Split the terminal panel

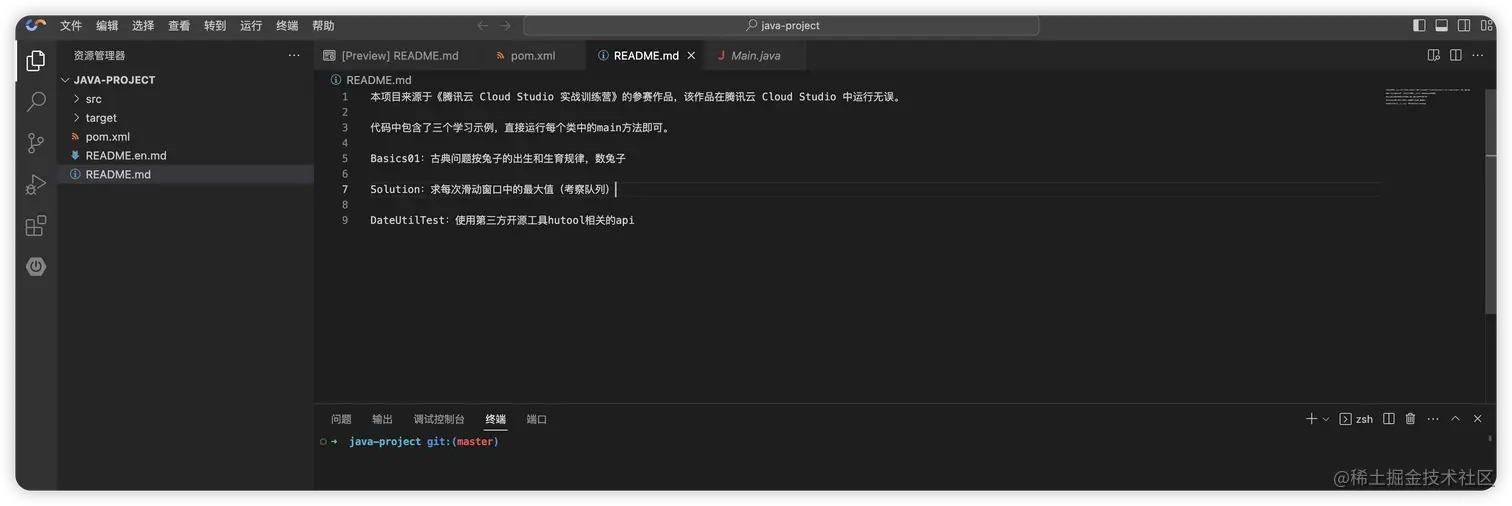pos(1388,419)
